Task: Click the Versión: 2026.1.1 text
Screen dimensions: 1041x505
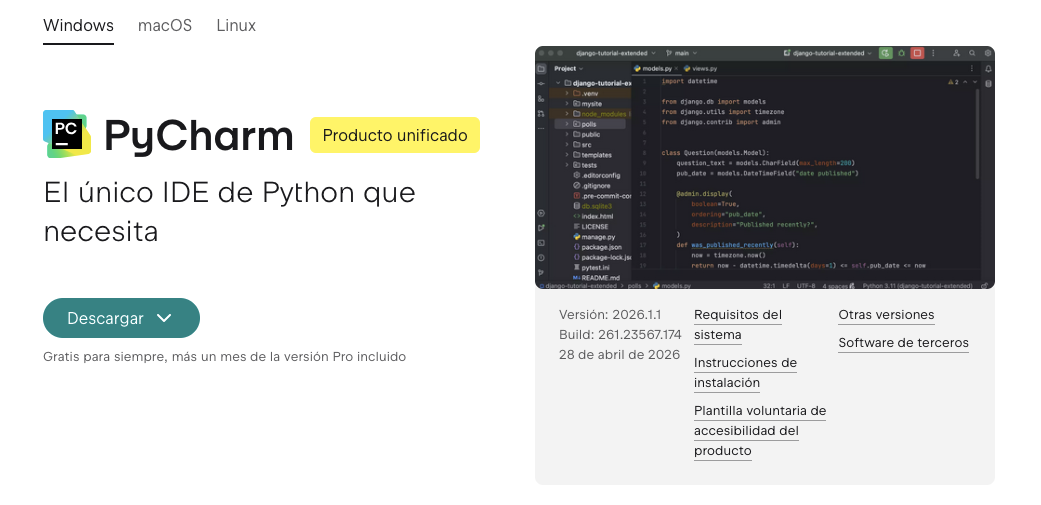Action: coord(609,315)
